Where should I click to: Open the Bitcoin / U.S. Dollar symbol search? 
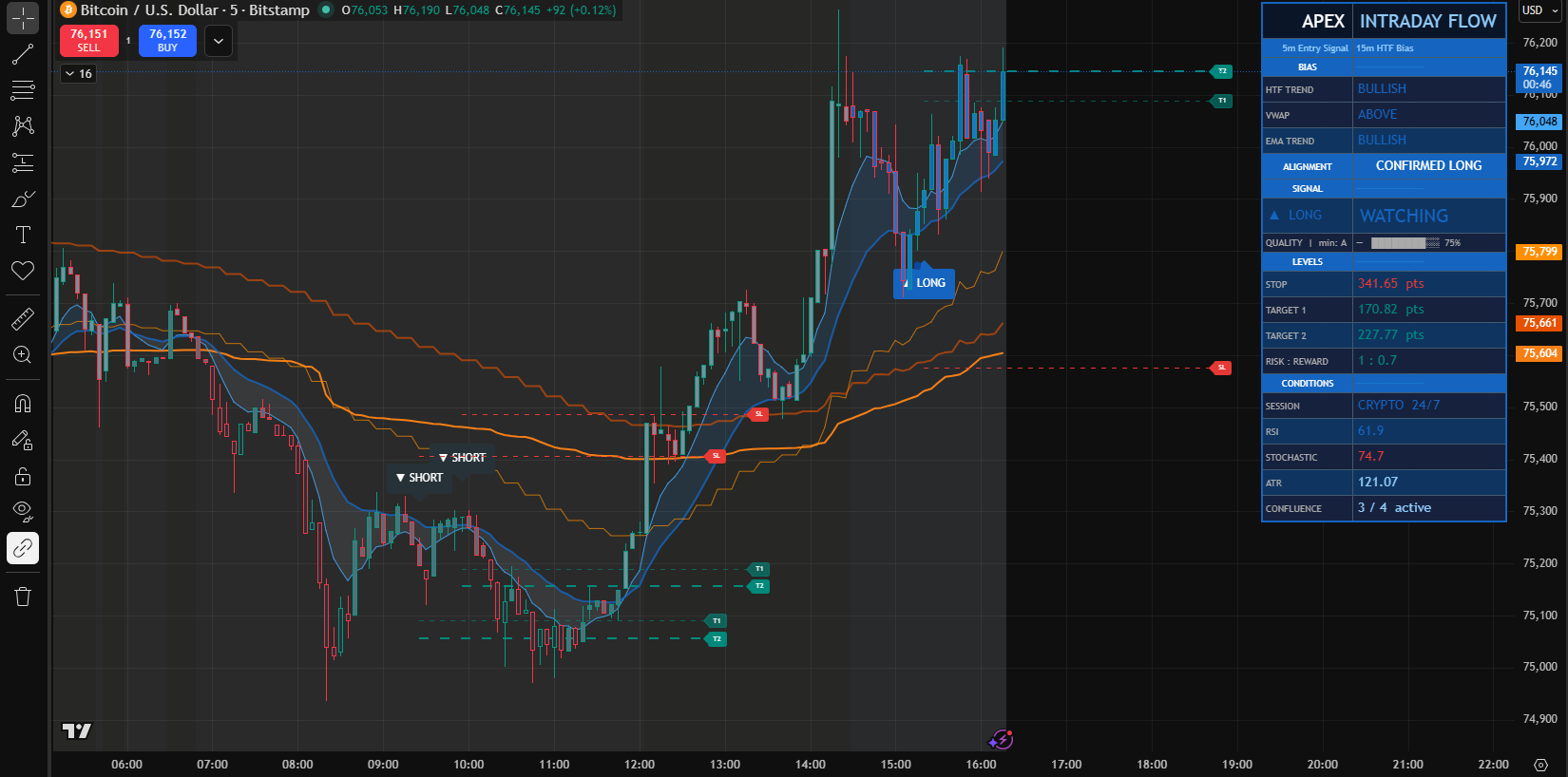(195, 10)
